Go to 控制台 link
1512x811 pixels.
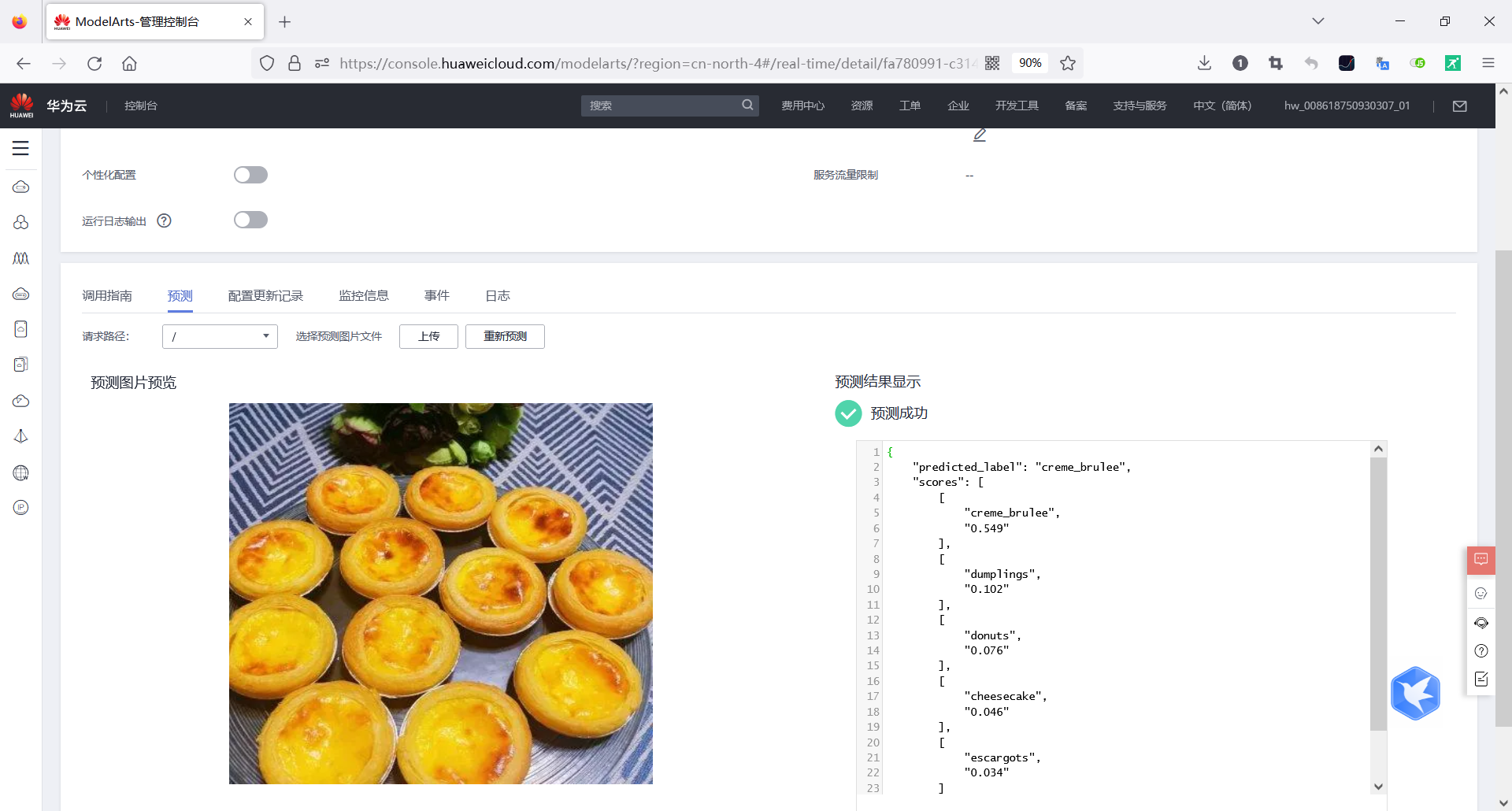[x=141, y=106]
